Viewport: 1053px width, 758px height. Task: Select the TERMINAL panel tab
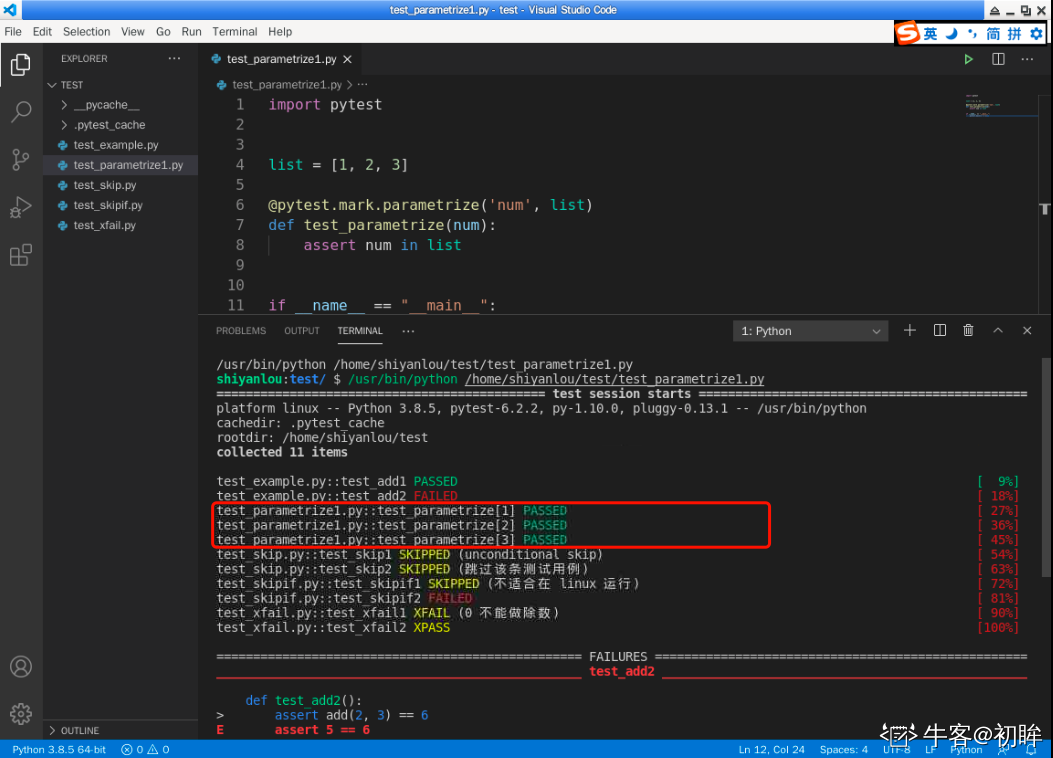point(360,331)
